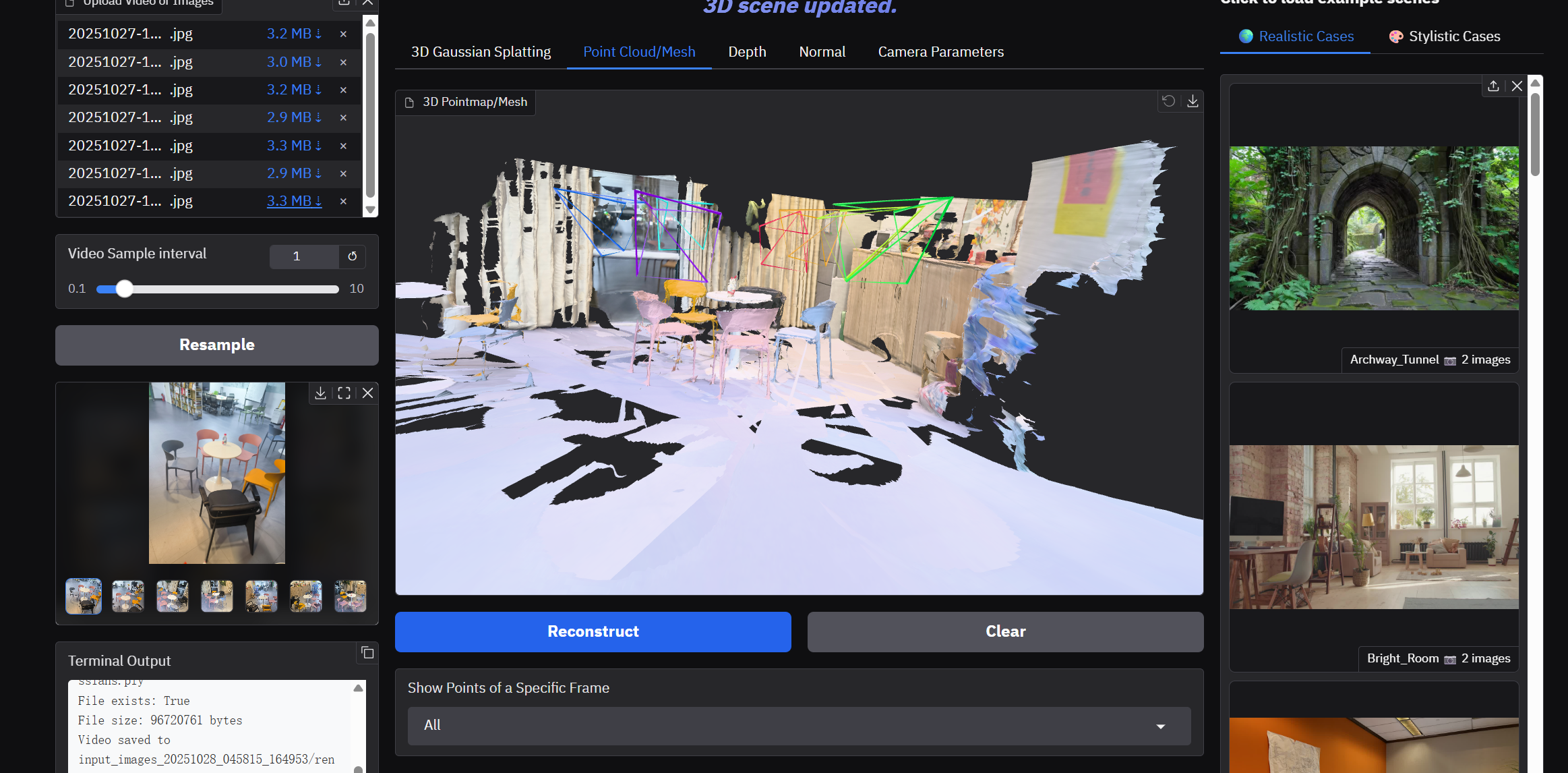Open the Camera Parameters tab
Screen dimensions: 1568x773
point(940,52)
